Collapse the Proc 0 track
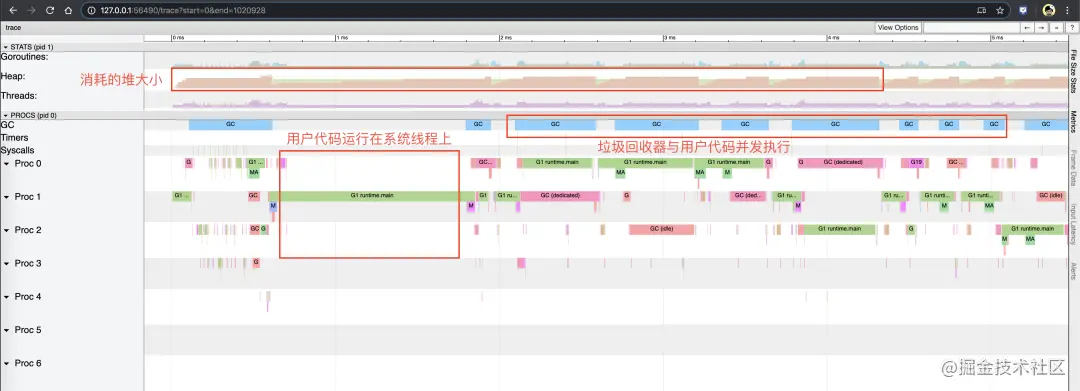 (7, 164)
